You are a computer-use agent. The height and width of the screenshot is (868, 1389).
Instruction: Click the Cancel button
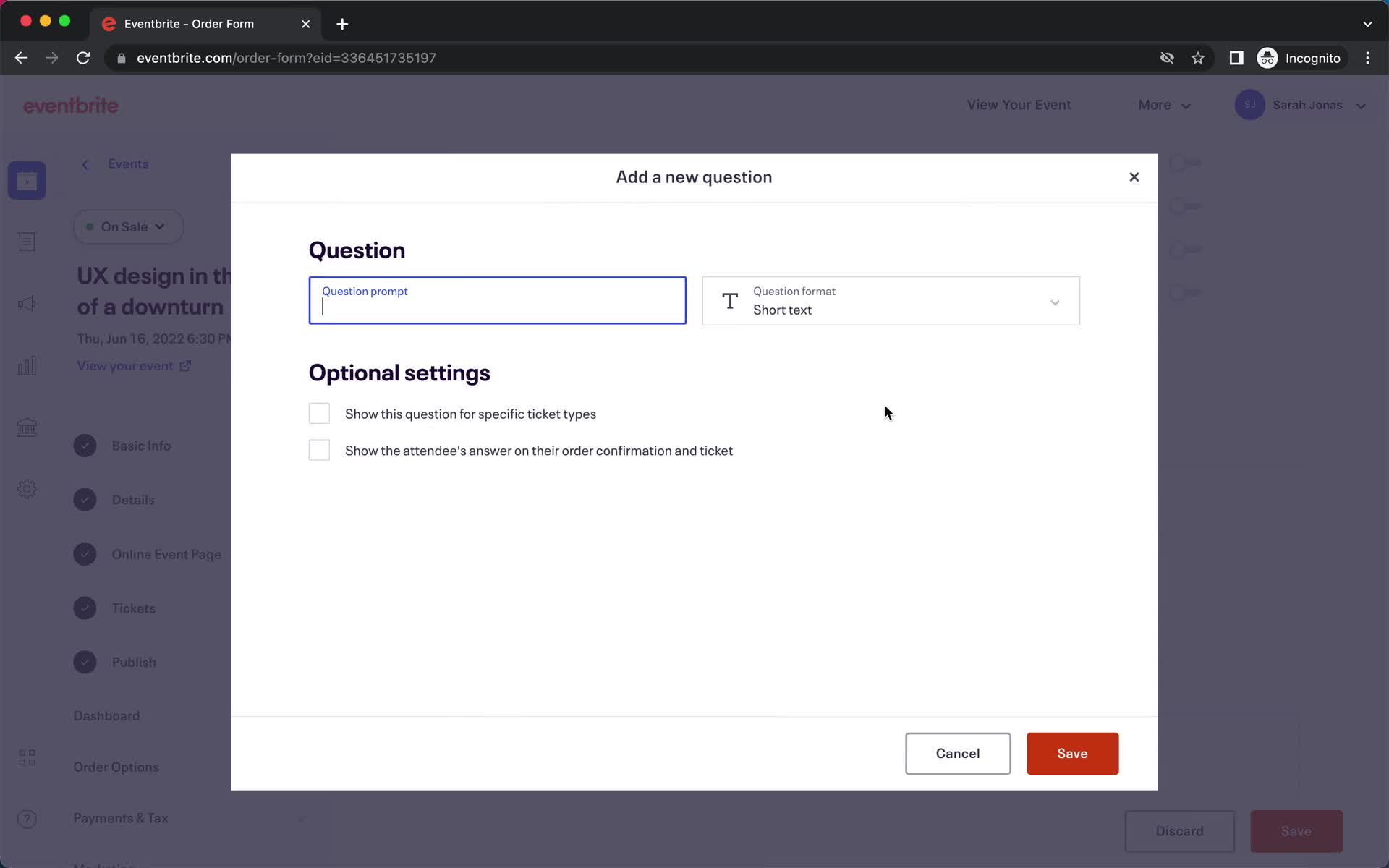[x=957, y=753]
